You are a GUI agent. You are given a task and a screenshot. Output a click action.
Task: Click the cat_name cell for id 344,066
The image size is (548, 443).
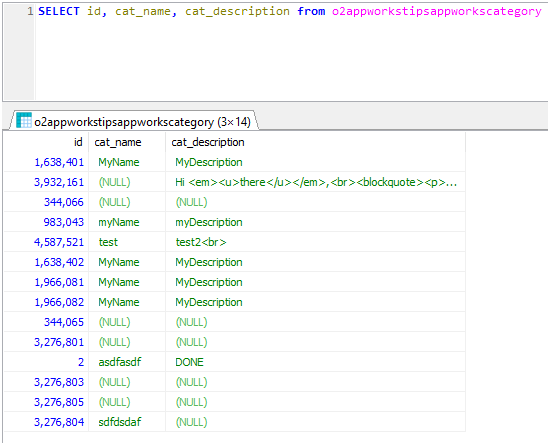pyautogui.click(x=127, y=202)
